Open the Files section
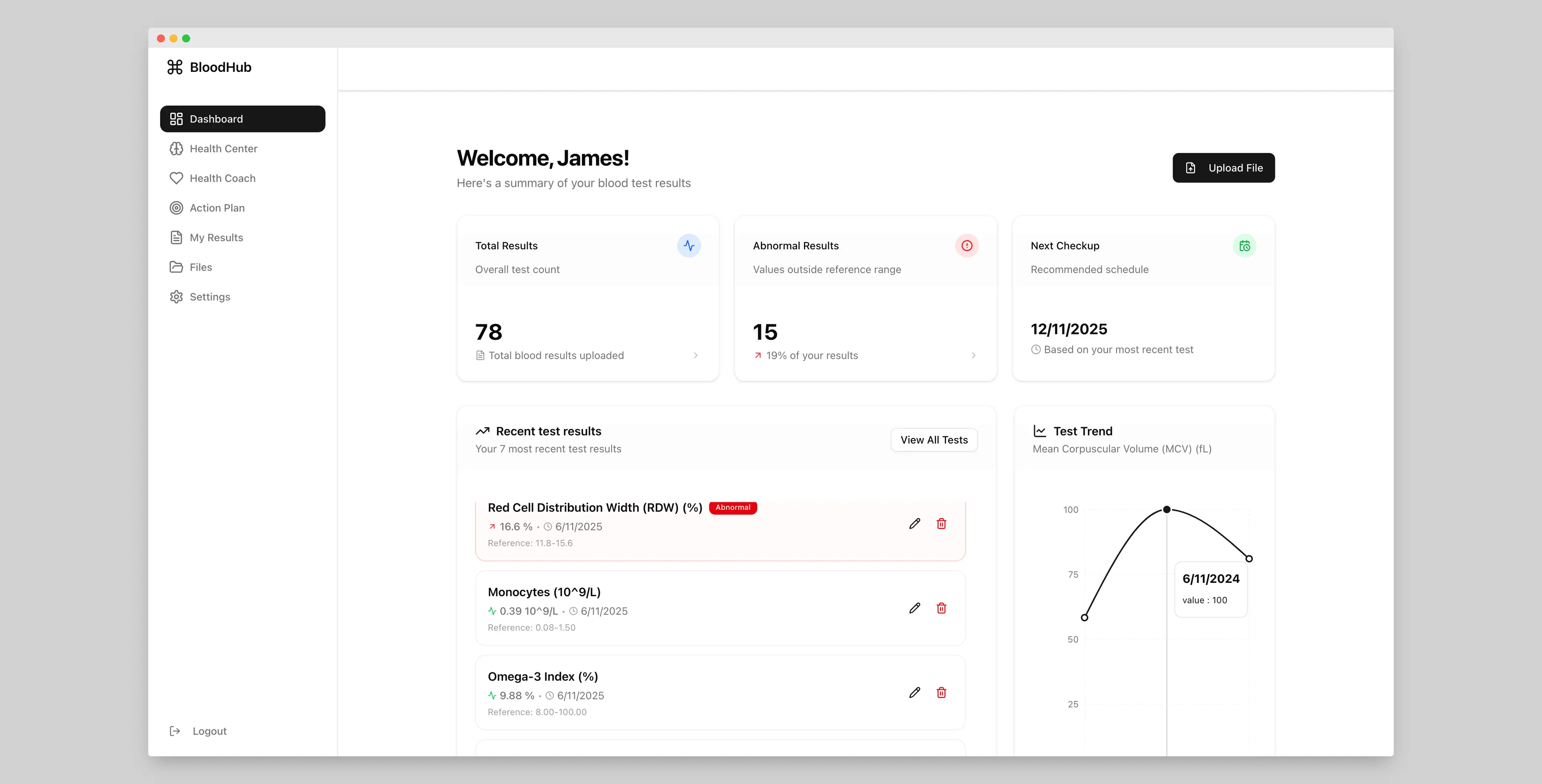 (x=200, y=267)
